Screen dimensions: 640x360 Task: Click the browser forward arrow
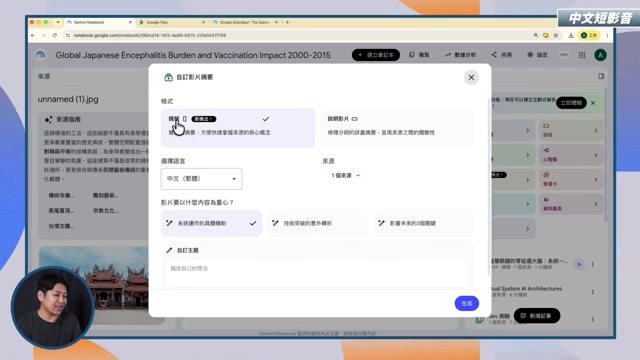tap(44, 36)
